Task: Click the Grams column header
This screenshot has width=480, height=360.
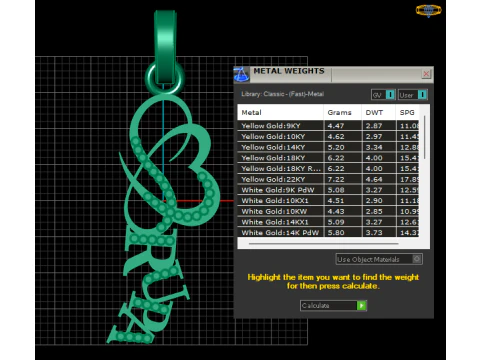Action: tap(342, 112)
